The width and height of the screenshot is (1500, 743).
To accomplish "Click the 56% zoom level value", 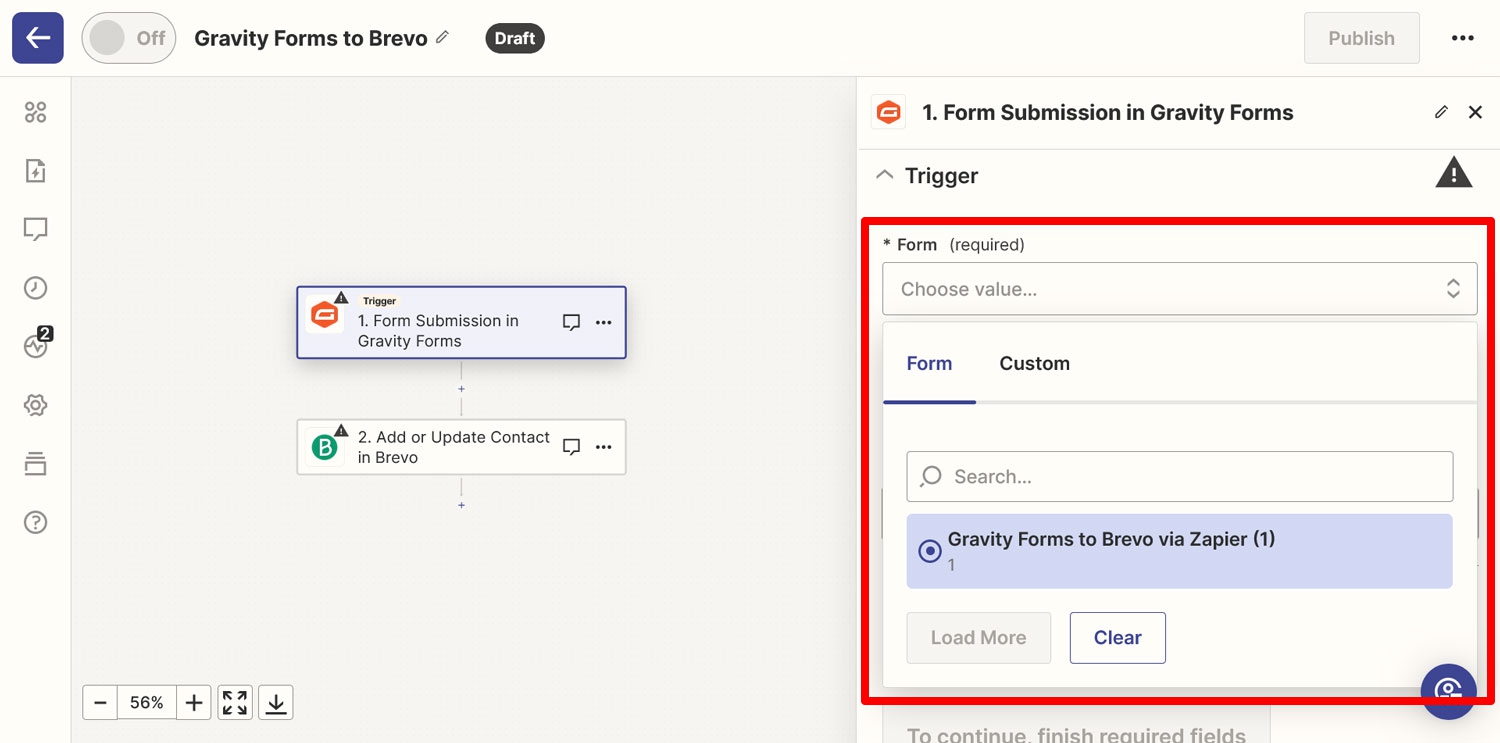I will click(x=147, y=703).
